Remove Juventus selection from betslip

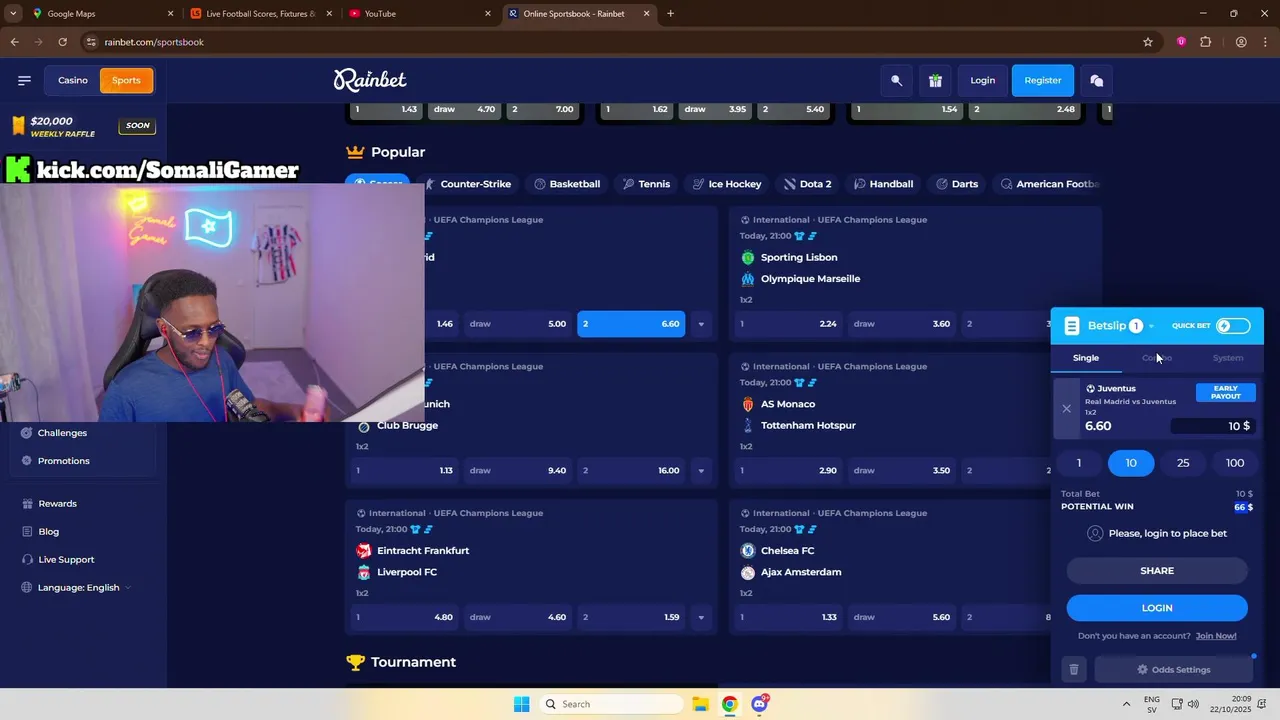tap(1066, 408)
